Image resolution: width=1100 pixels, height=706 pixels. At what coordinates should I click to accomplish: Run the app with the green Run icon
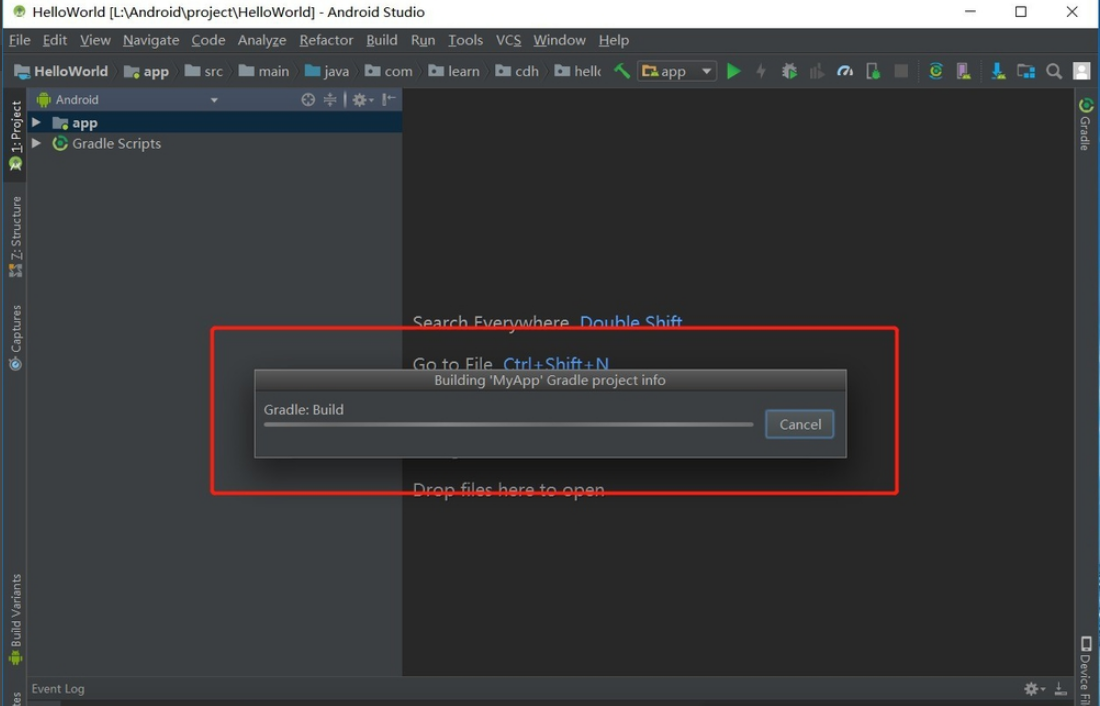(735, 71)
